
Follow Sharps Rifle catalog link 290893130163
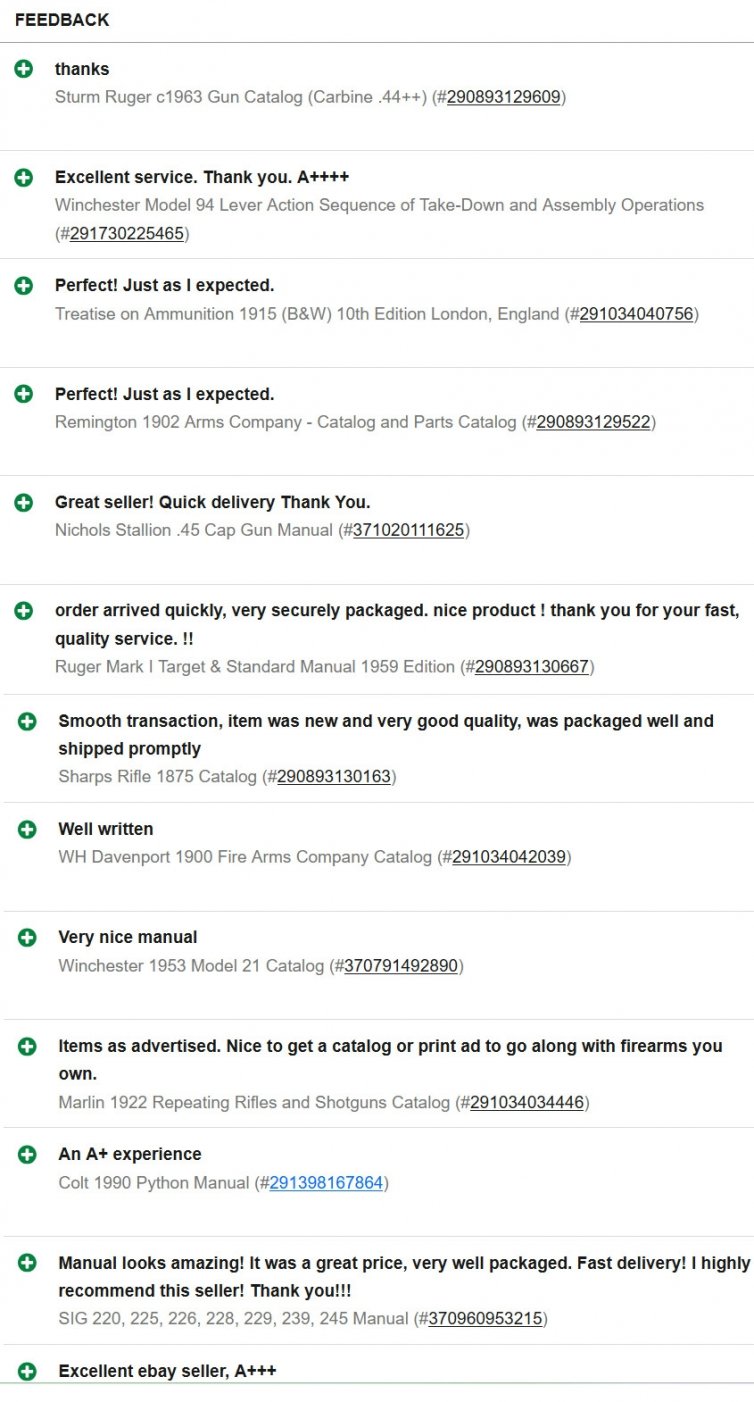coord(333,777)
